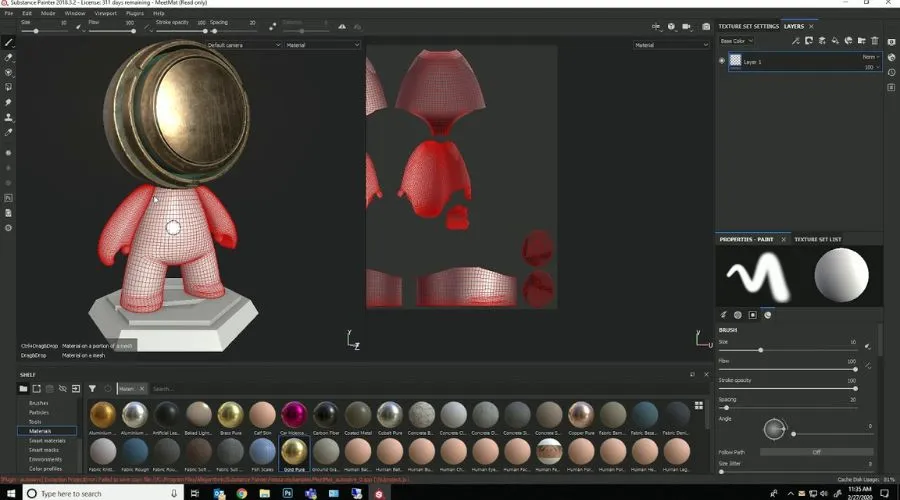Select the Material picker eyedropper
The image size is (900, 500).
coord(9,132)
